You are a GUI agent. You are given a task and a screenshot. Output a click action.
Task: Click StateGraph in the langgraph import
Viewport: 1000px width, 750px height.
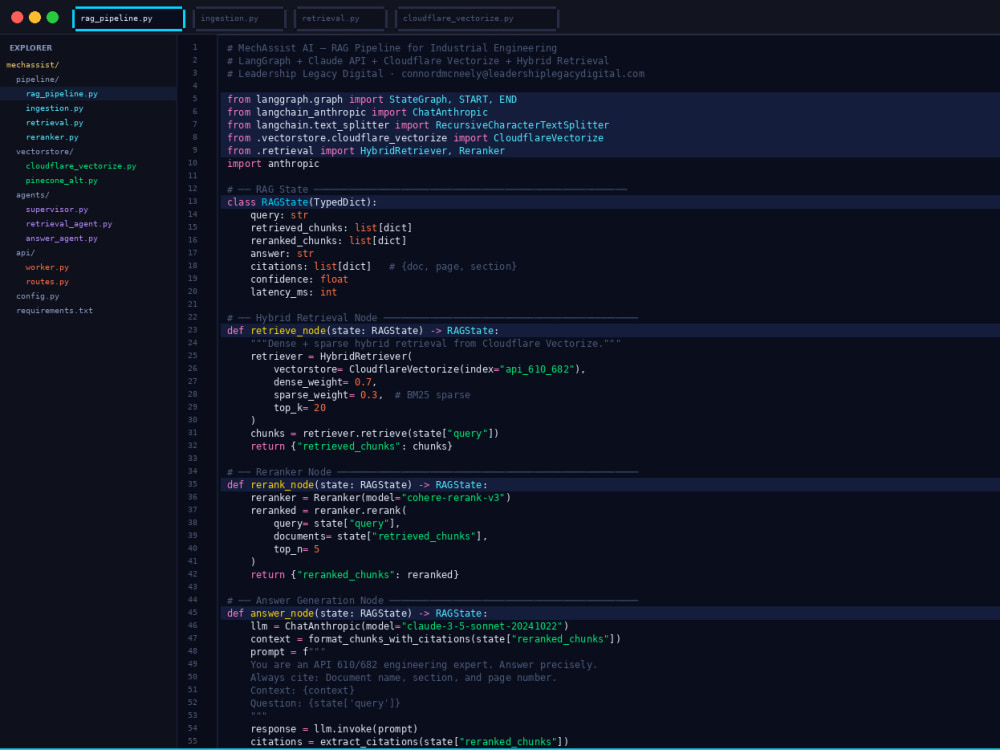(x=418, y=99)
